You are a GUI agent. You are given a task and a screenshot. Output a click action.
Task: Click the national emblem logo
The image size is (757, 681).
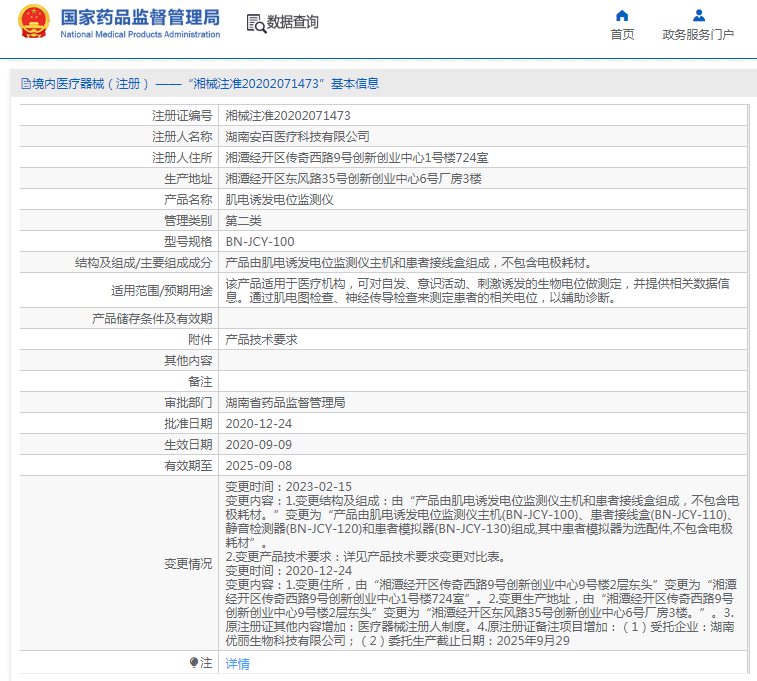[x=33, y=22]
